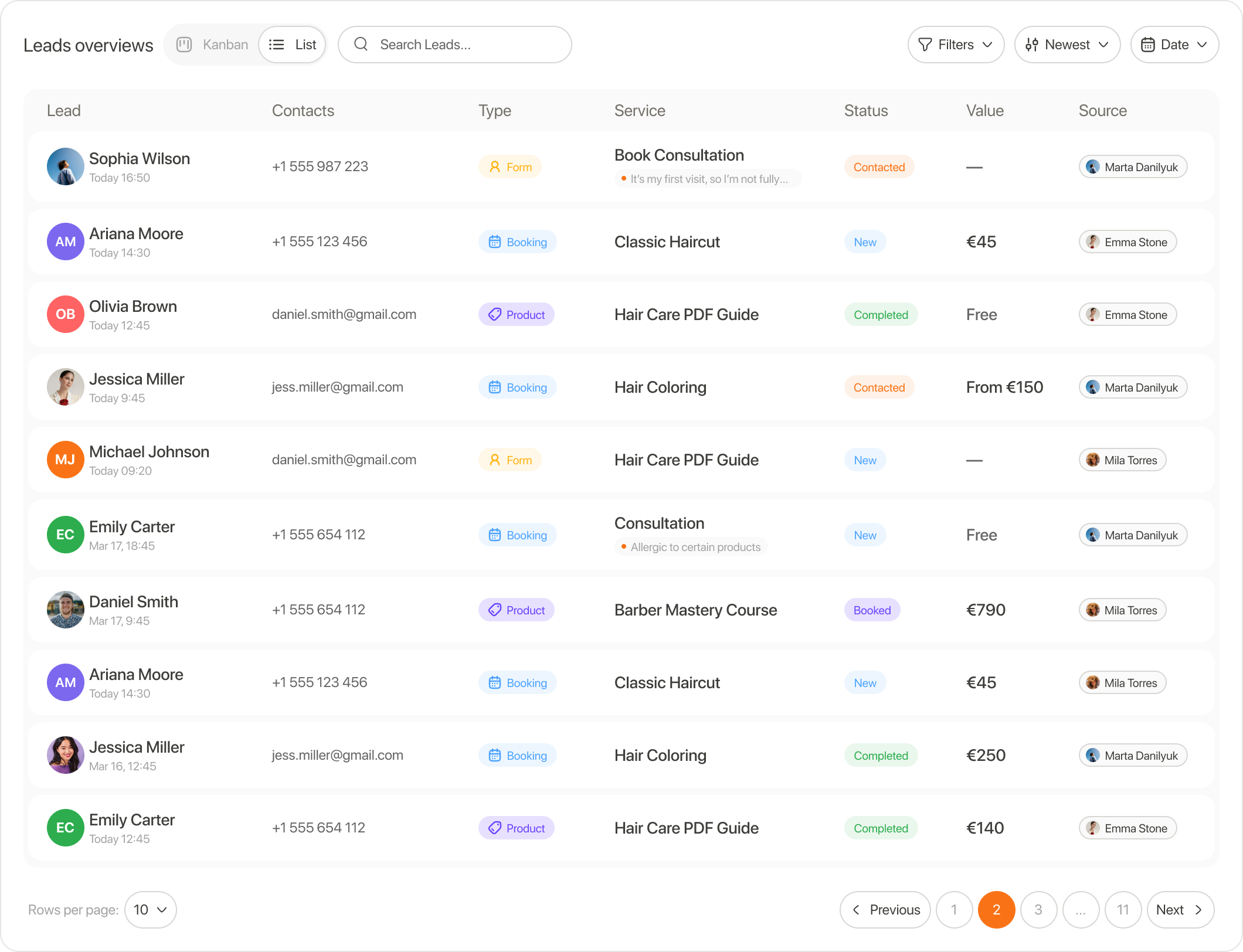Screen dimensions: 1243x952
Task: Click the EC avatar in the €140 row
Action: click(x=66, y=828)
